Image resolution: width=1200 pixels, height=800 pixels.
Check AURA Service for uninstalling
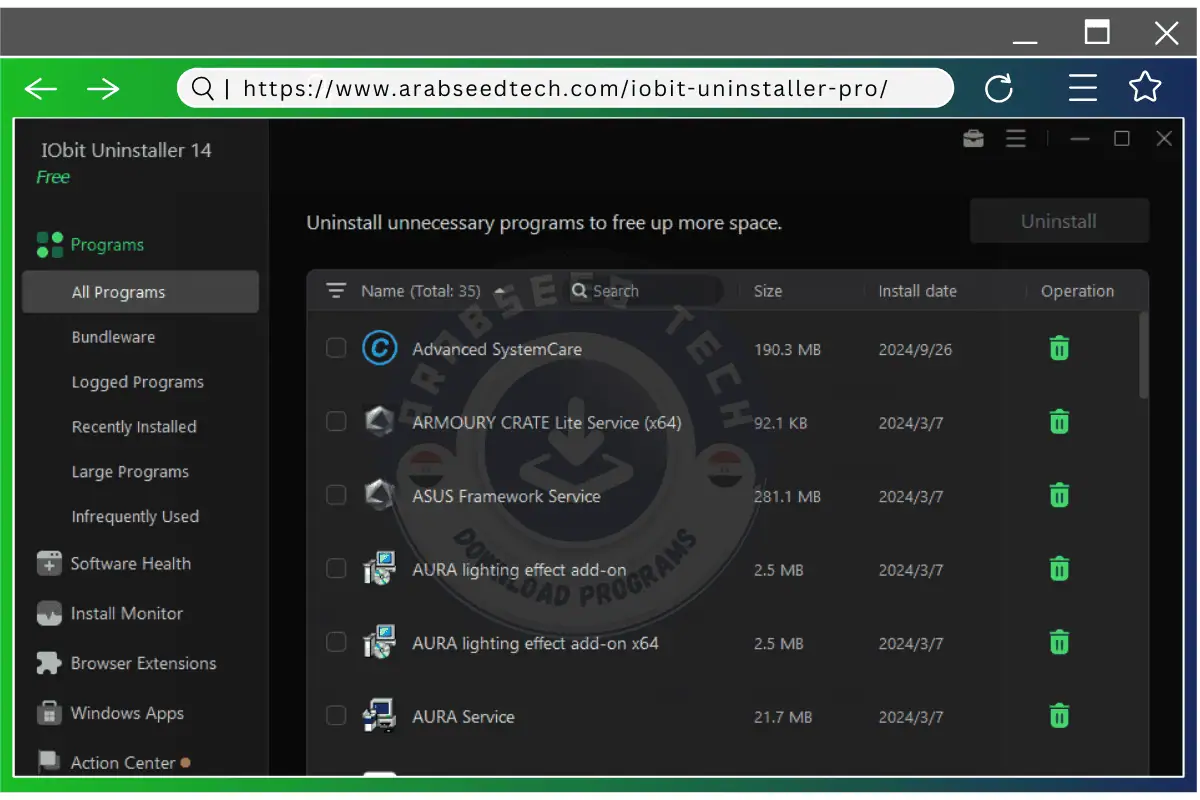click(x=336, y=716)
